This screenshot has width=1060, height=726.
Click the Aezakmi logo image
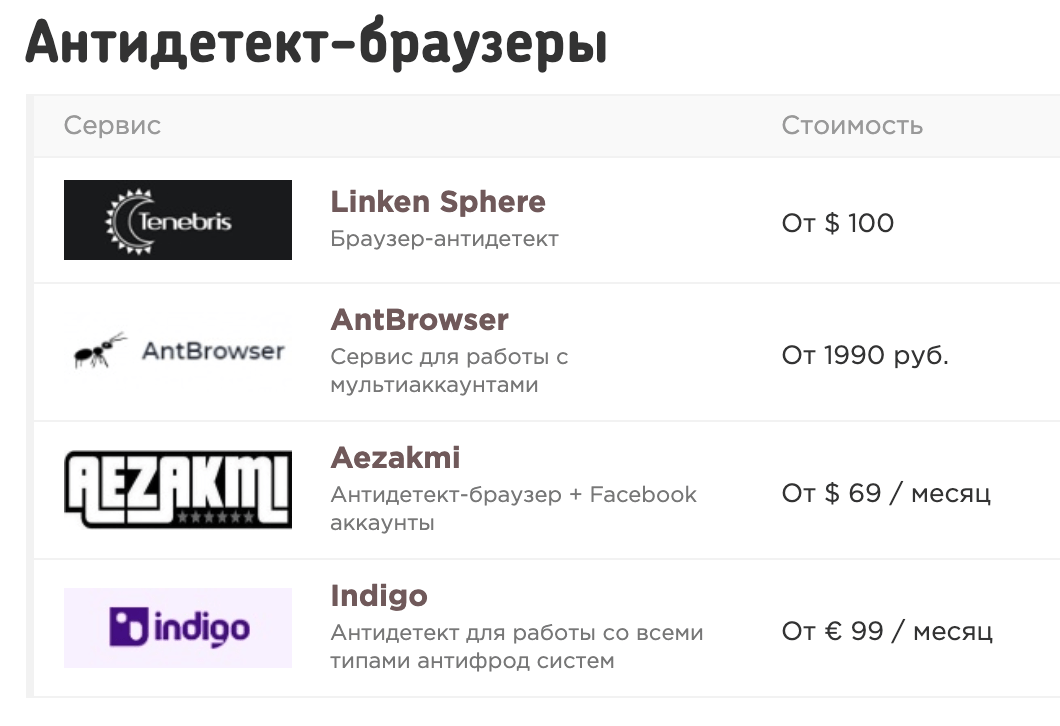[x=178, y=490]
